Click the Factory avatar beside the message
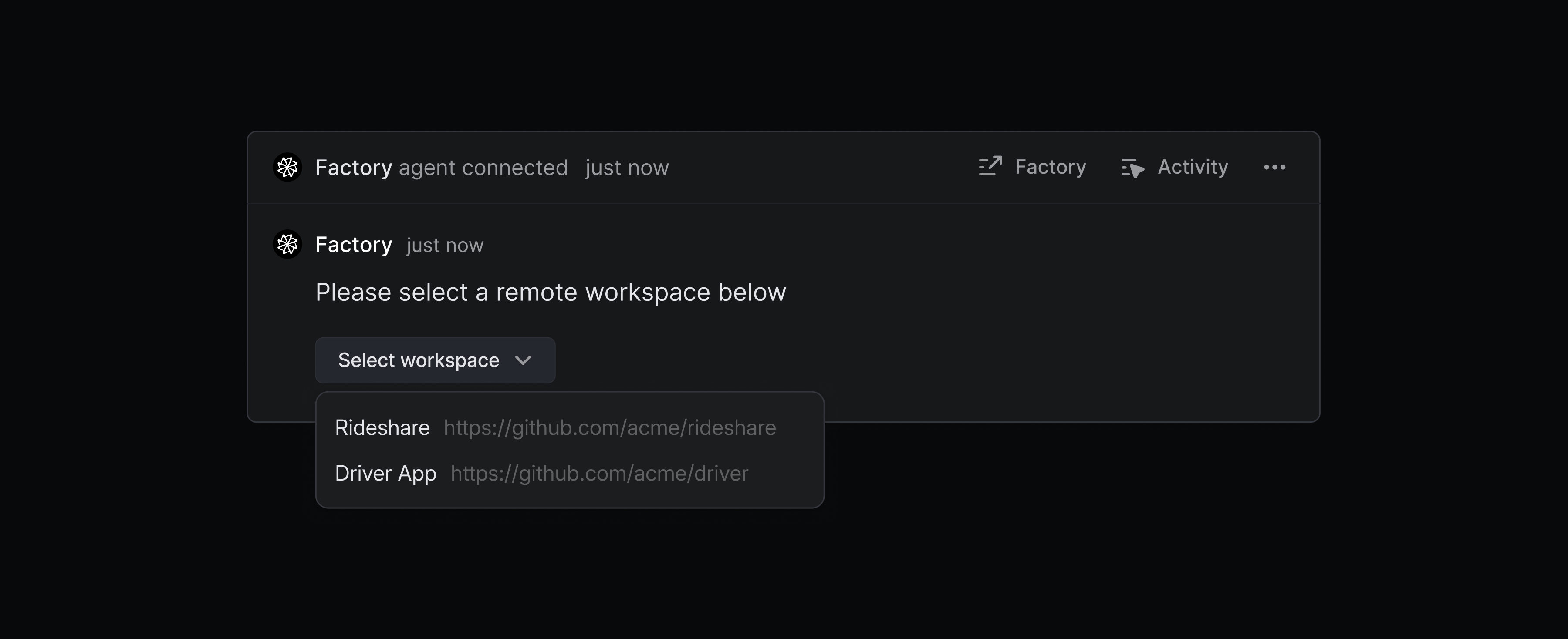The image size is (1568, 639). (x=287, y=245)
